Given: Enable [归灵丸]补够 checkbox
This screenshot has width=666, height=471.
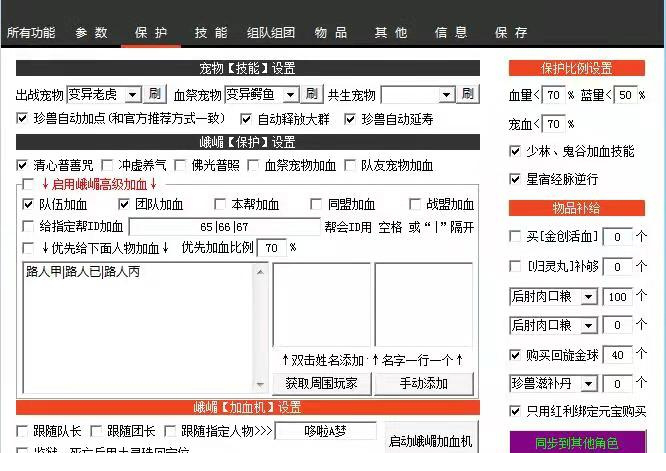Looking at the screenshot, I should 515,266.
